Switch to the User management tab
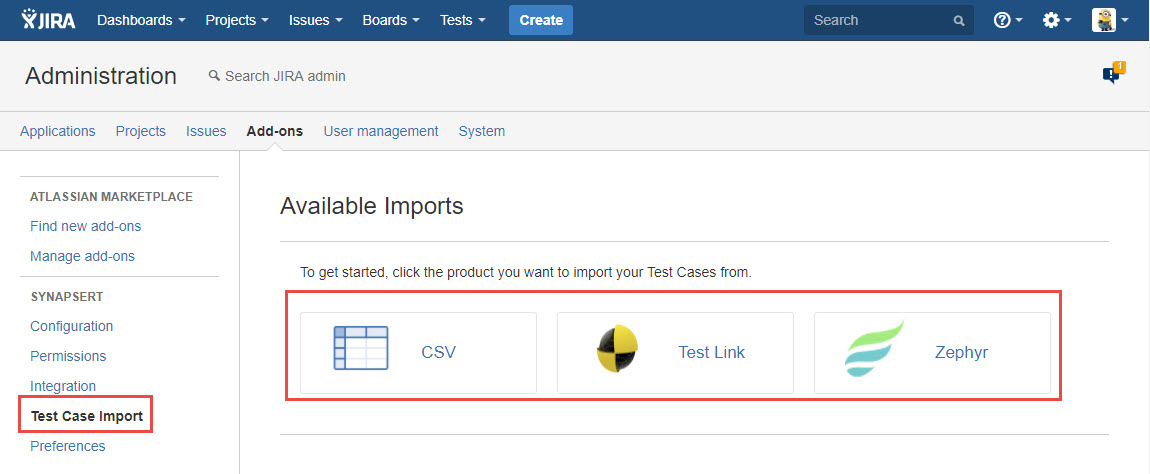This screenshot has width=1150, height=474. click(x=380, y=131)
